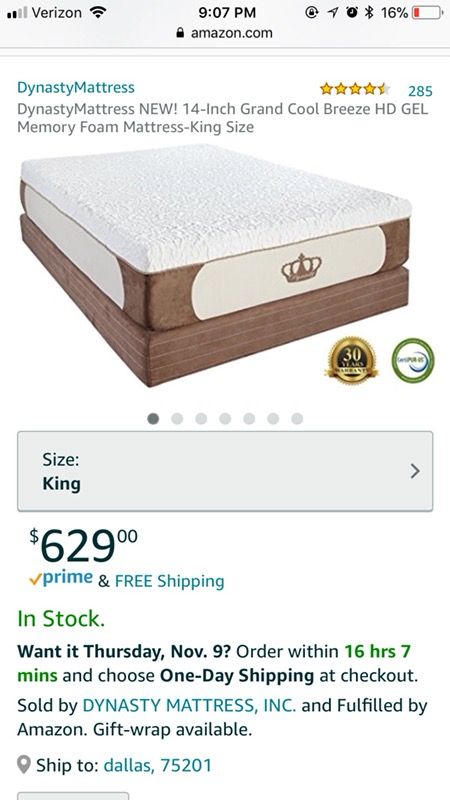Viewport: 450px width, 800px height.
Task: Open the star rating breakdown
Action: (356, 90)
